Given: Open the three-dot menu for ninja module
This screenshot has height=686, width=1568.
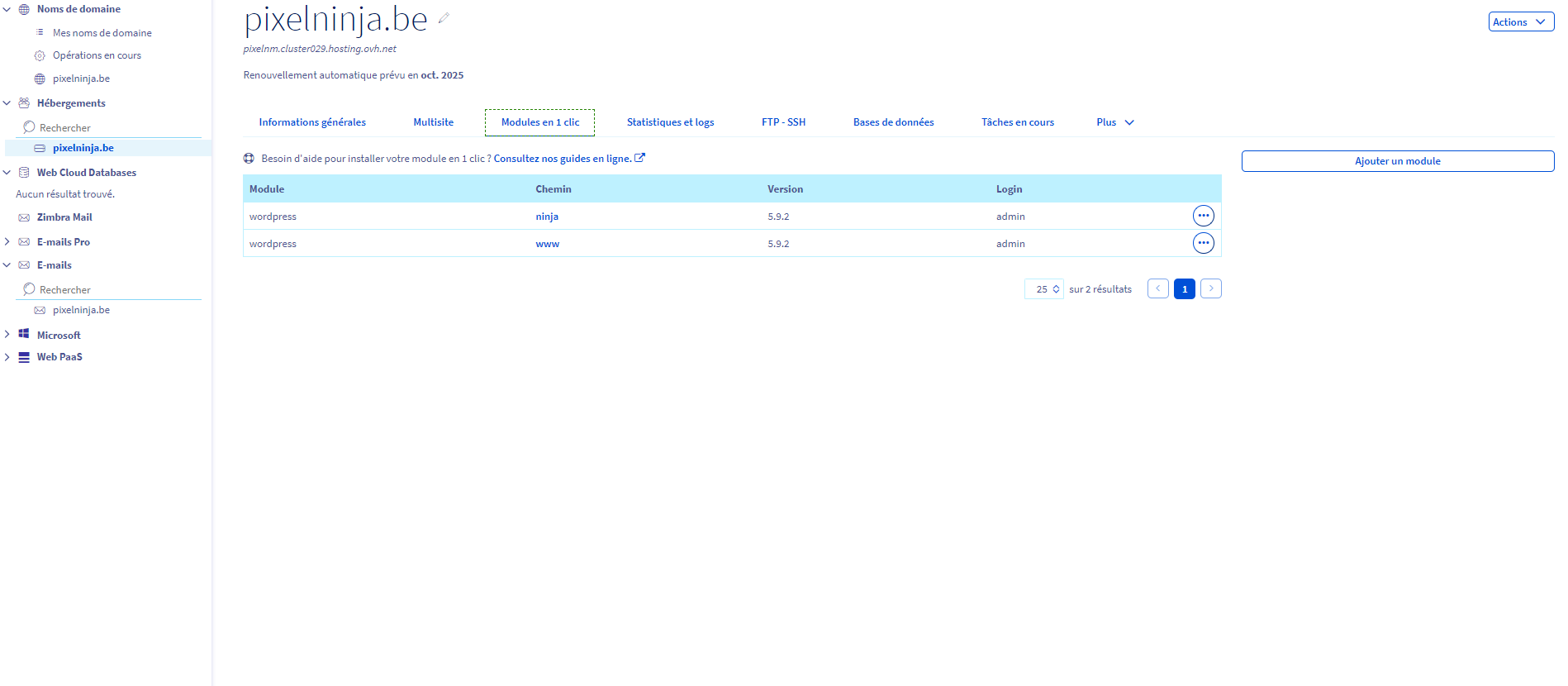Looking at the screenshot, I should 1203,216.
